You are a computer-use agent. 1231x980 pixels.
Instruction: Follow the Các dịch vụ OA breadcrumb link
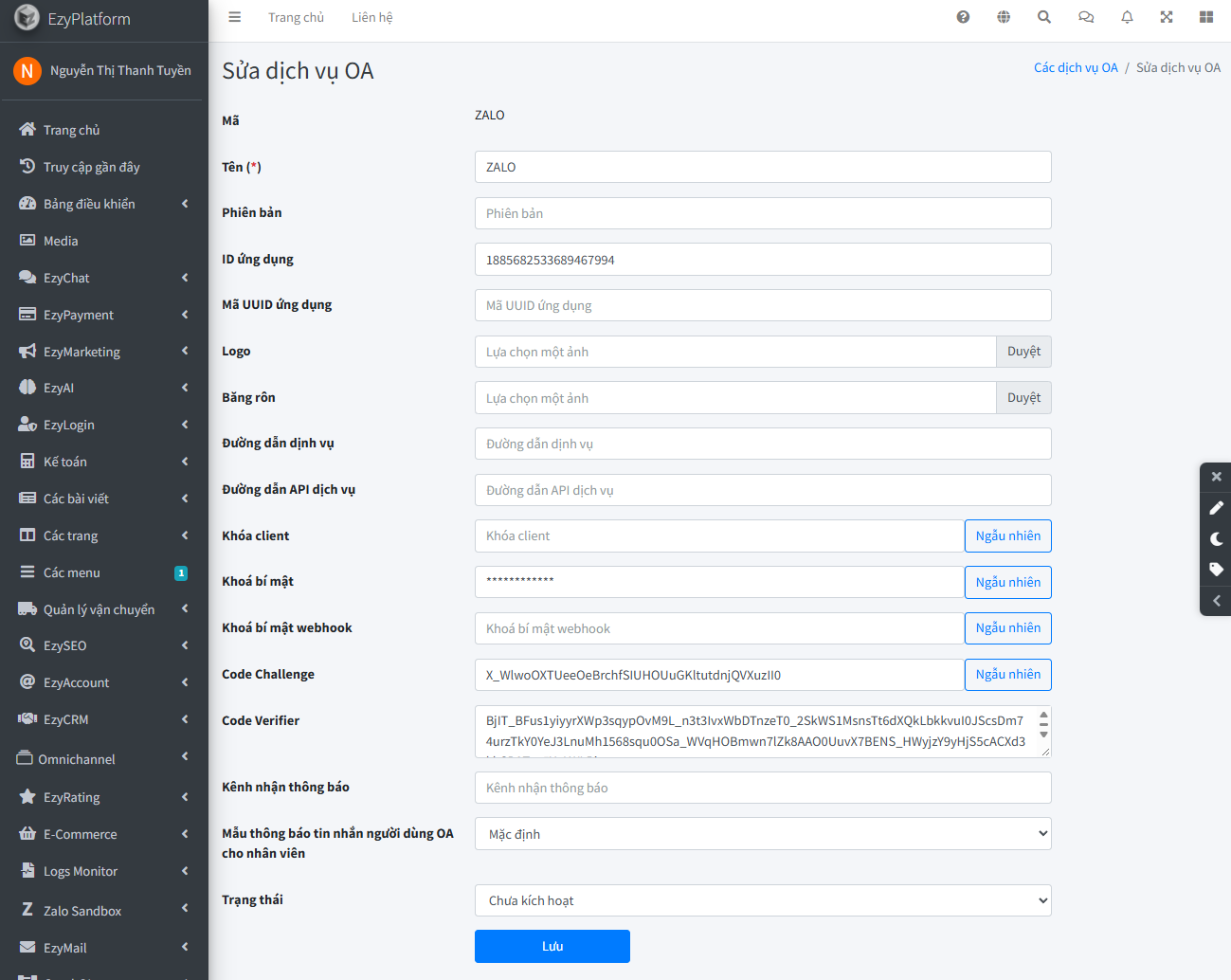click(x=1076, y=67)
